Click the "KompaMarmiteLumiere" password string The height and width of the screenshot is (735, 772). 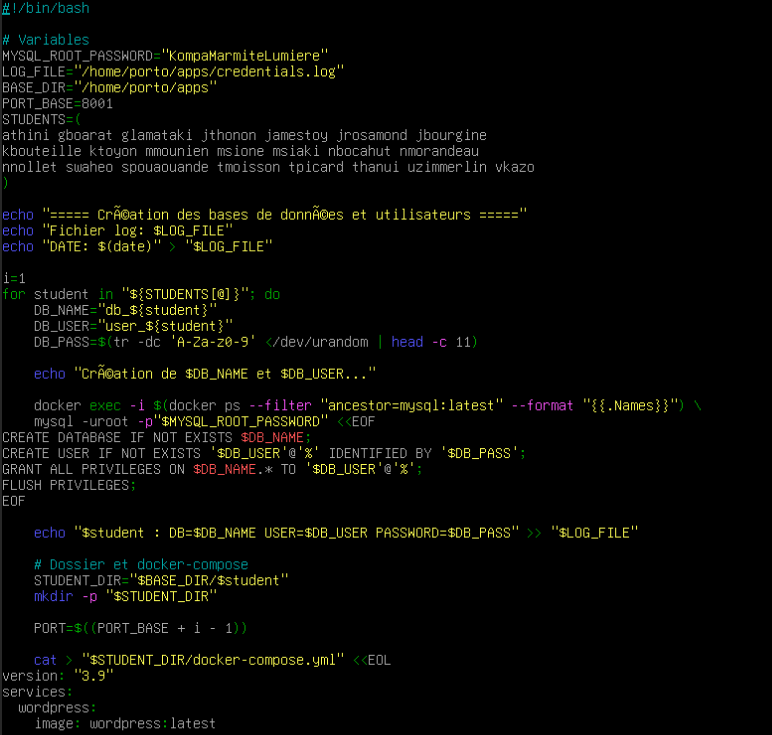coord(247,56)
